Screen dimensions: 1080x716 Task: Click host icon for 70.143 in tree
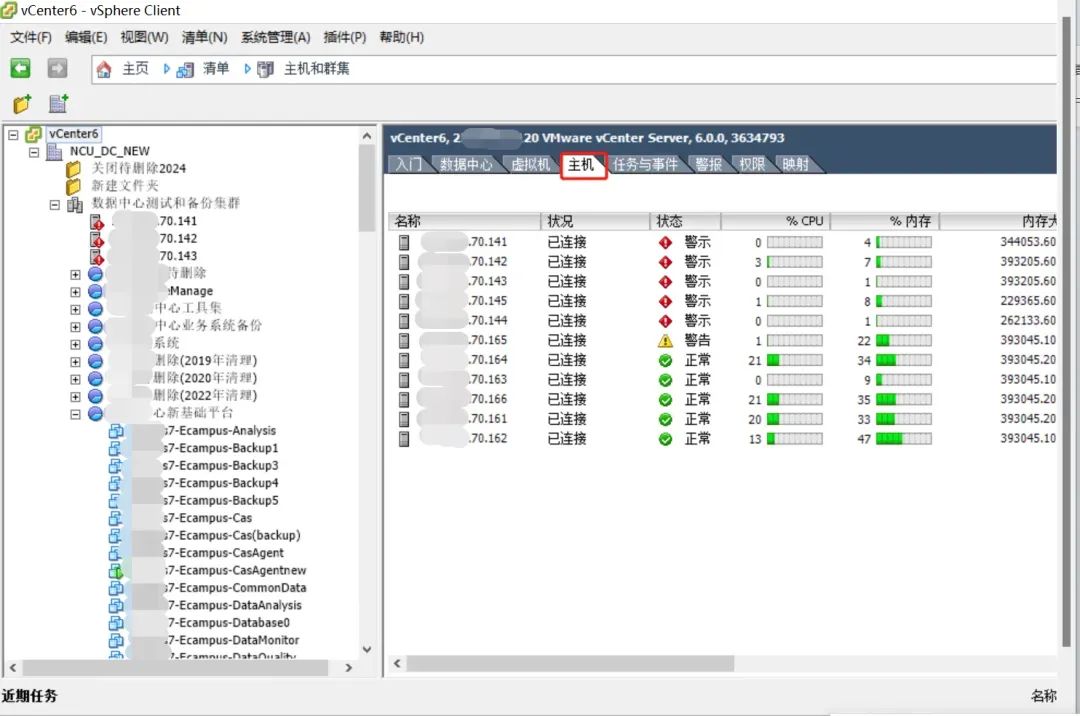coord(96,257)
